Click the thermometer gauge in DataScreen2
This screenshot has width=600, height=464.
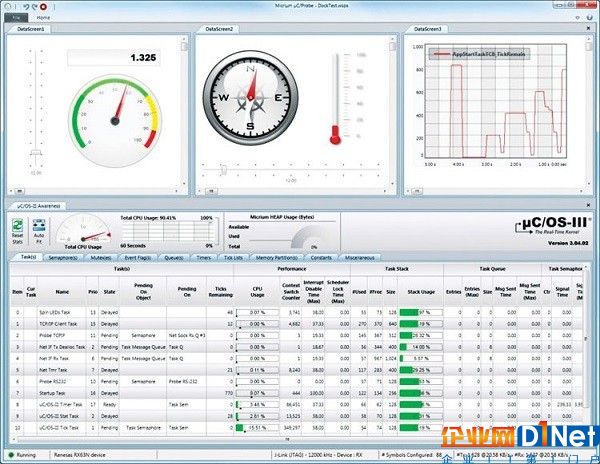[x=336, y=99]
